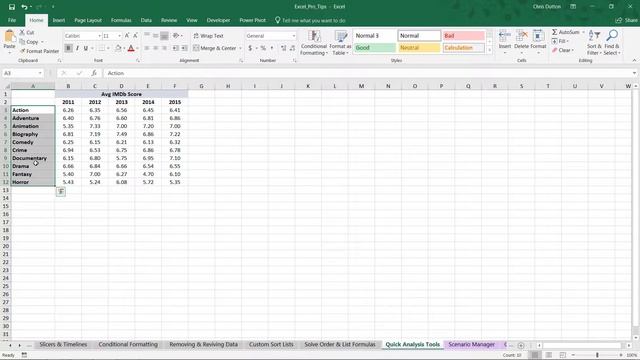Apply the fill color bucket
The width and height of the screenshot is (640, 360).
coord(118,48)
